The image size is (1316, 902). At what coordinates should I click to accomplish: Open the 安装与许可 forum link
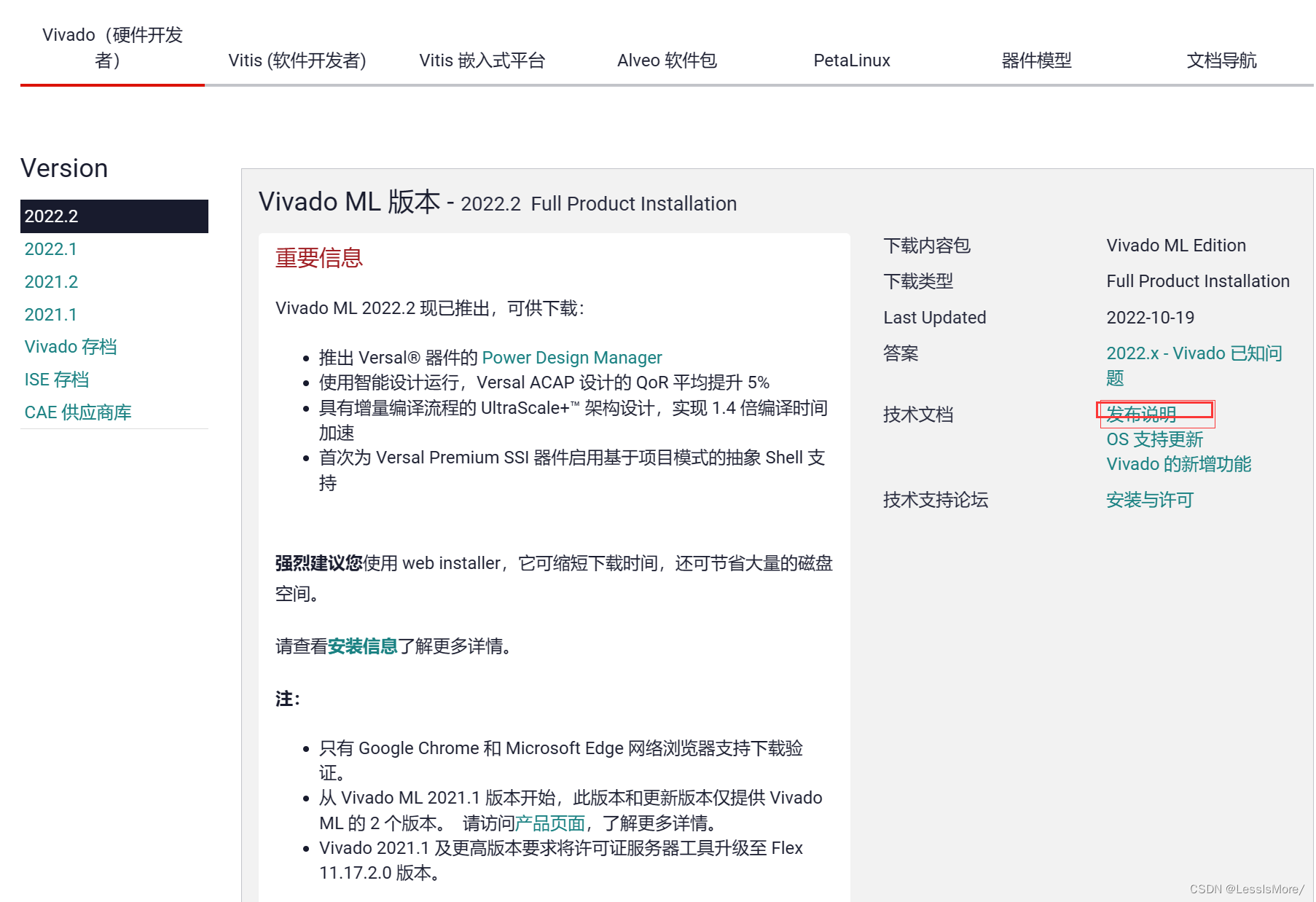[1150, 500]
